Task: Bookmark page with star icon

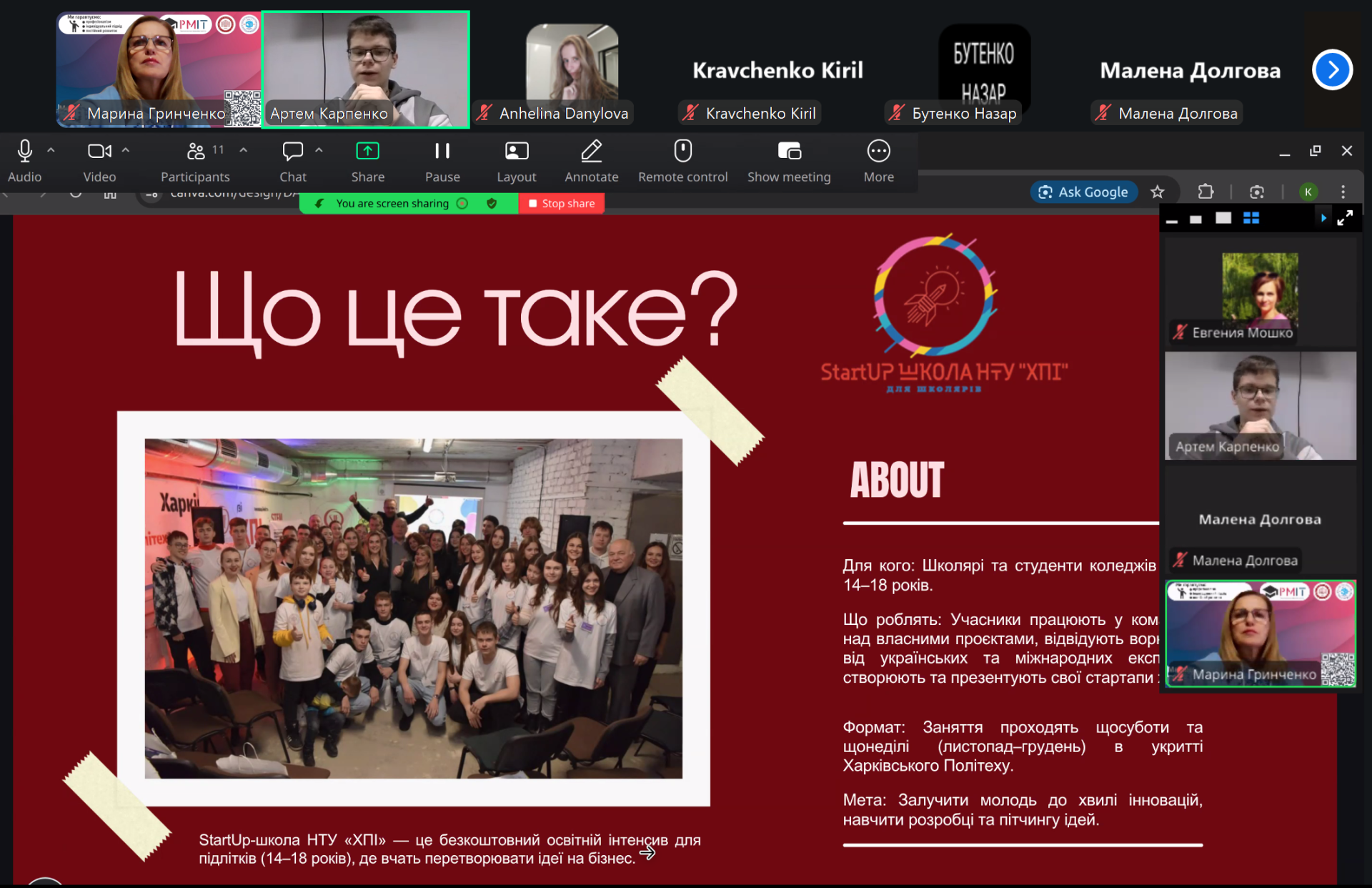Action: [1158, 192]
